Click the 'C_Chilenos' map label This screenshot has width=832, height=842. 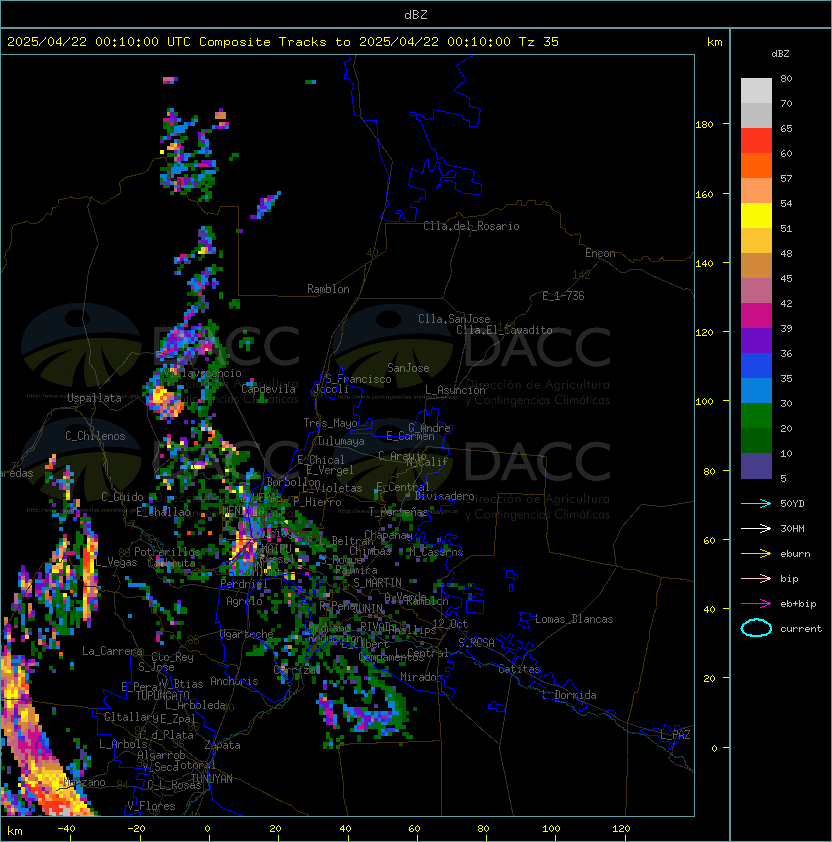click(95, 436)
